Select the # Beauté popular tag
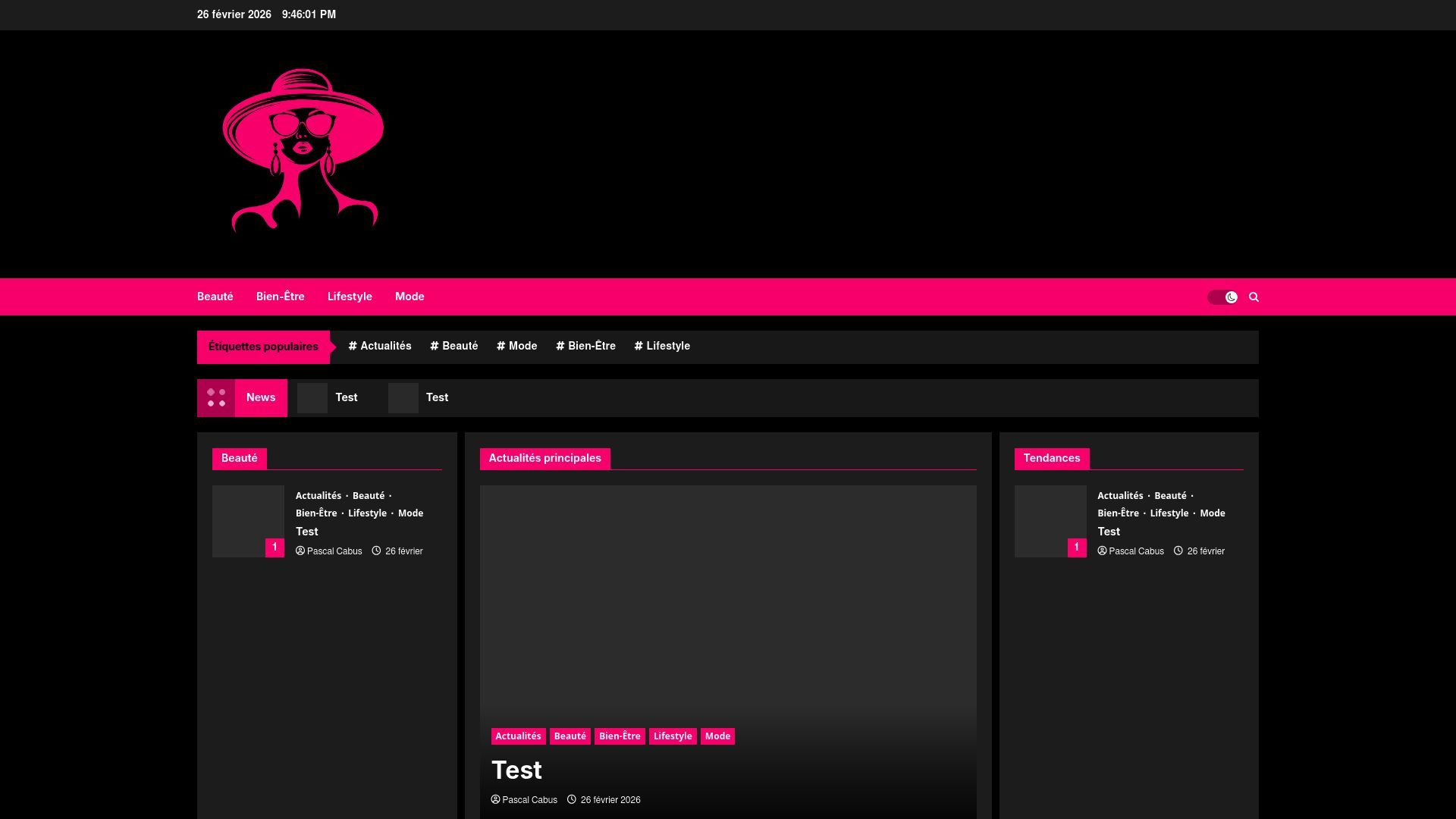Viewport: 1456px width, 819px height. 454,346
